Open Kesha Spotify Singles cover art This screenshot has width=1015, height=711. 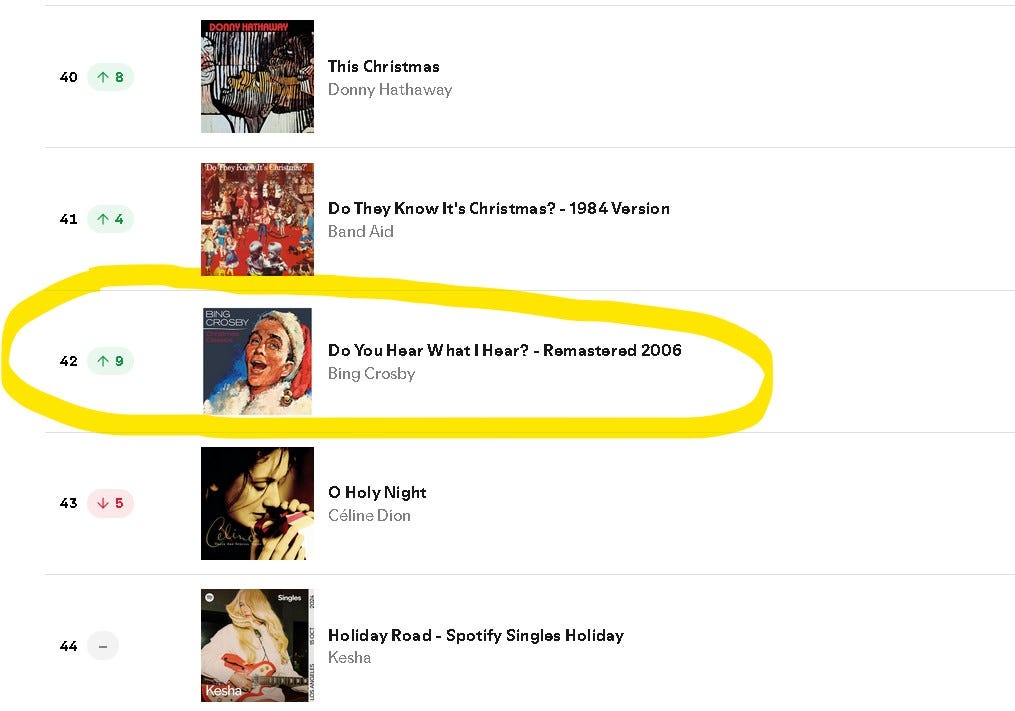point(257,645)
